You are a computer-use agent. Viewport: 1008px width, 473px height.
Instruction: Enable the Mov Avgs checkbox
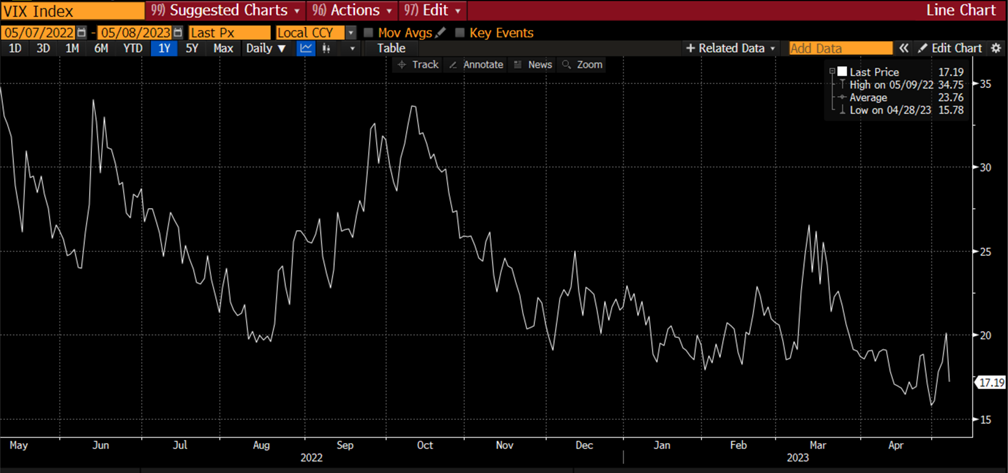pyautogui.click(x=368, y=32)
